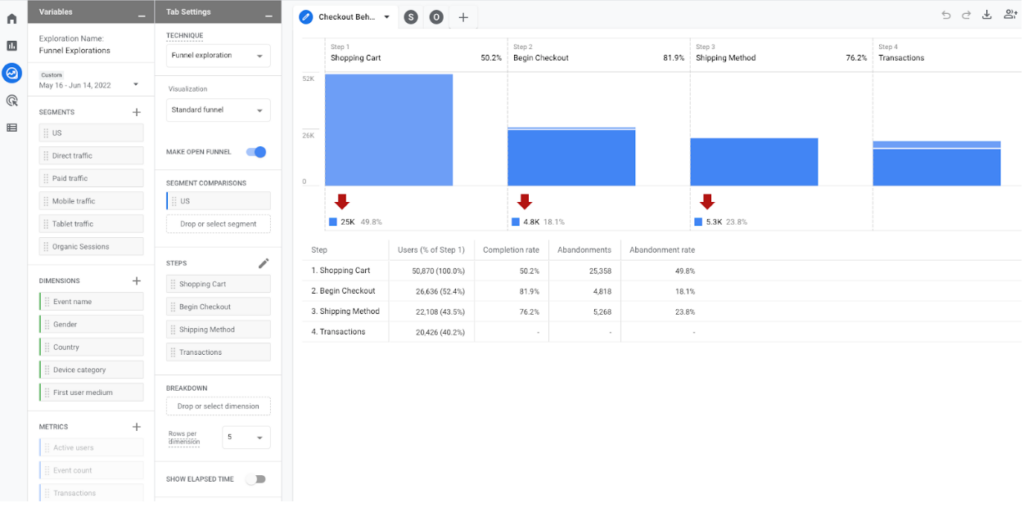Open the Advertising icon in sidebar
The image size is (1024, 507).
tap(12, 100)
